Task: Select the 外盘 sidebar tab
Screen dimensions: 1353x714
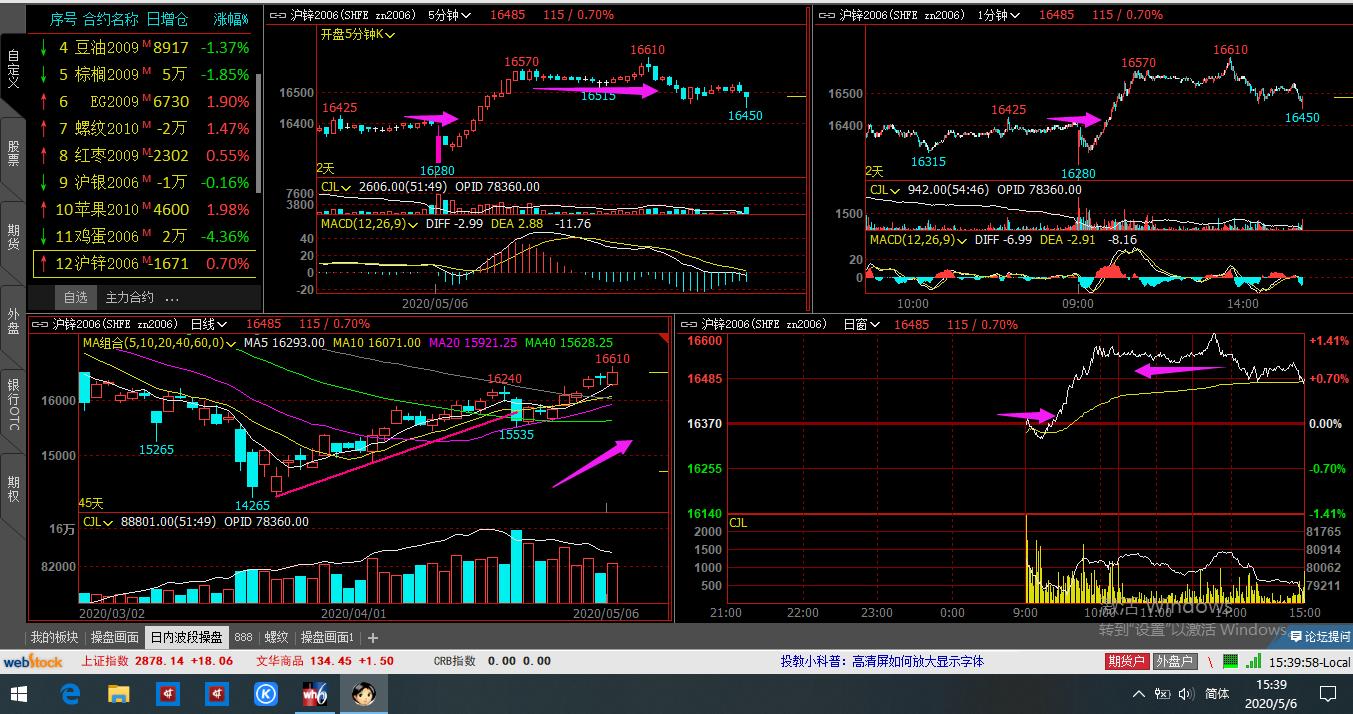Action: click(x=13, y=321)
